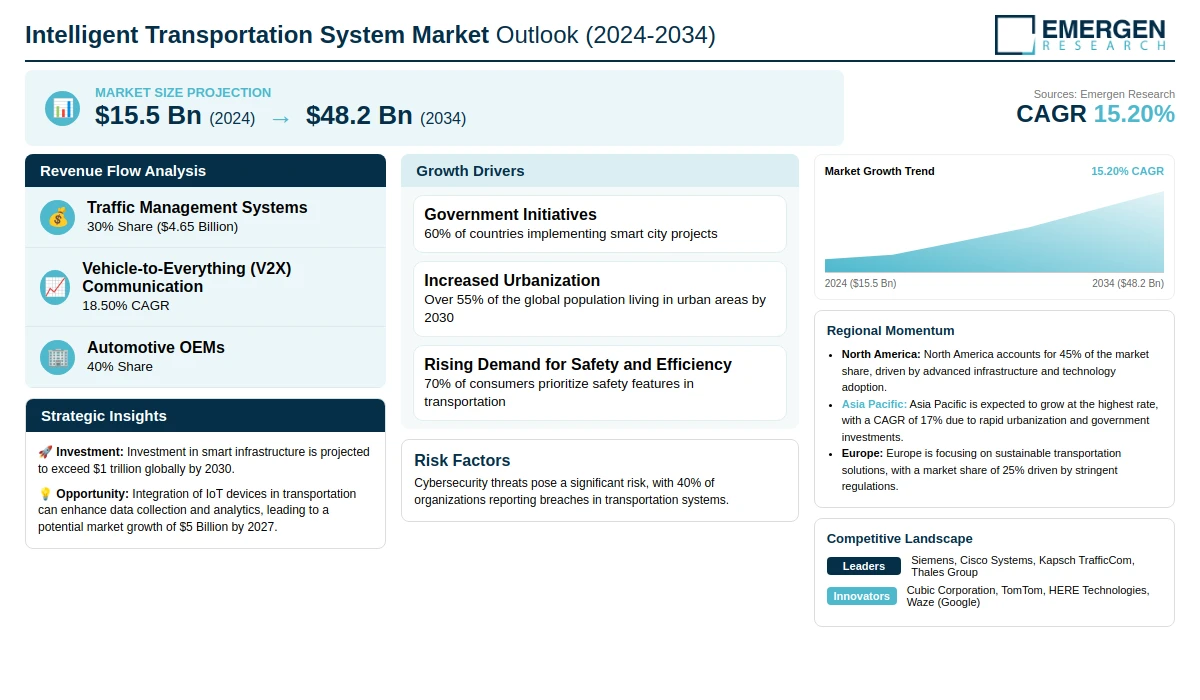Open the Government Initiatives card

point(600,224)
